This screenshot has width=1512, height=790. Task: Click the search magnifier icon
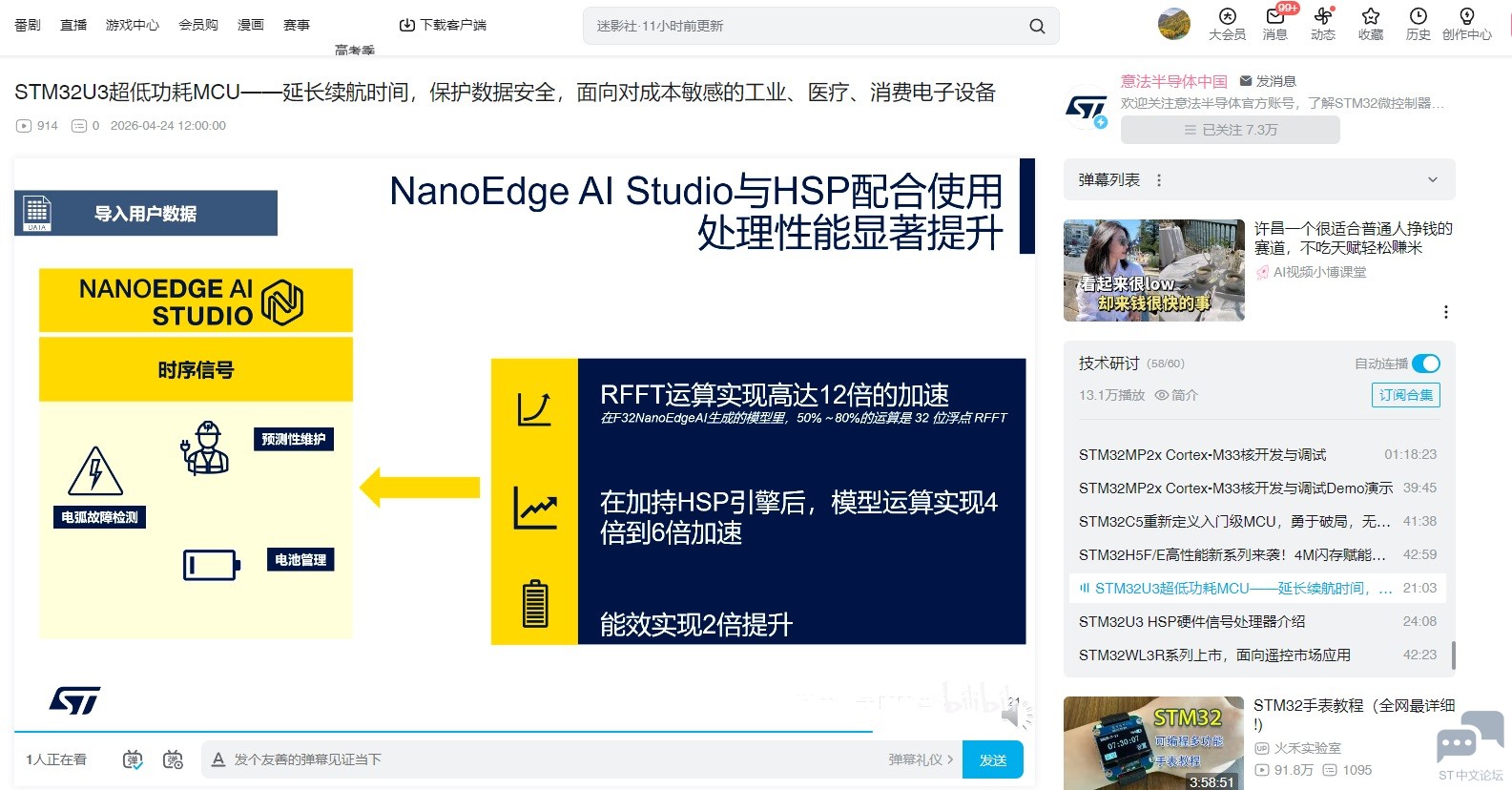click(x=1037, y=26)
